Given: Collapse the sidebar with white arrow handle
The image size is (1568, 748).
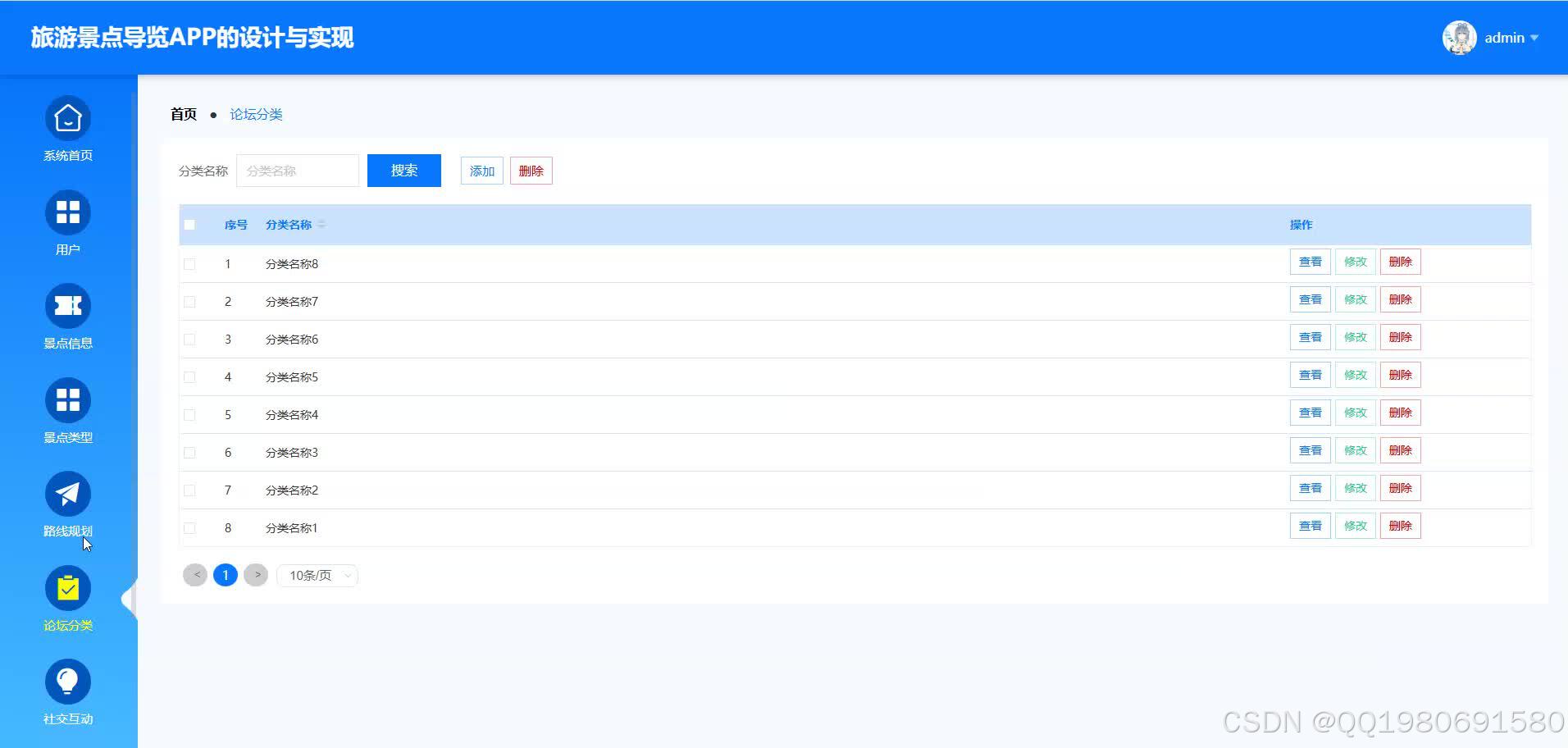Looking at the screenshot, I should 129,600.
